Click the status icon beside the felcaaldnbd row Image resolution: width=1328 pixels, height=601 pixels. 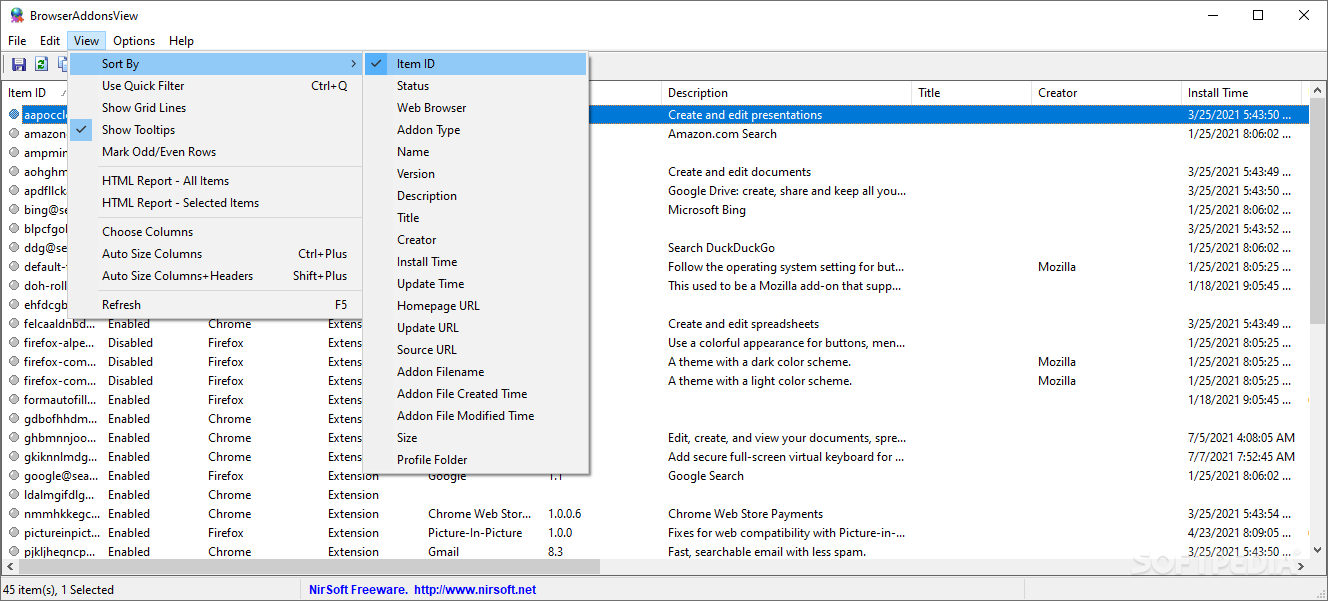tap(14, 324)
